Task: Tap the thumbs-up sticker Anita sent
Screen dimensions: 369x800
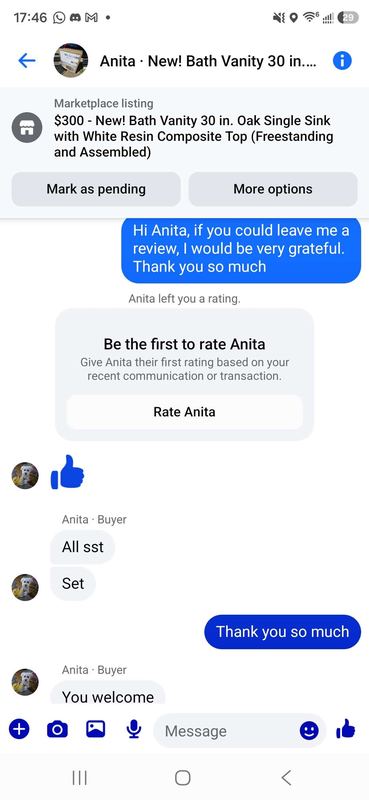Action: click(x=67, y=472)
